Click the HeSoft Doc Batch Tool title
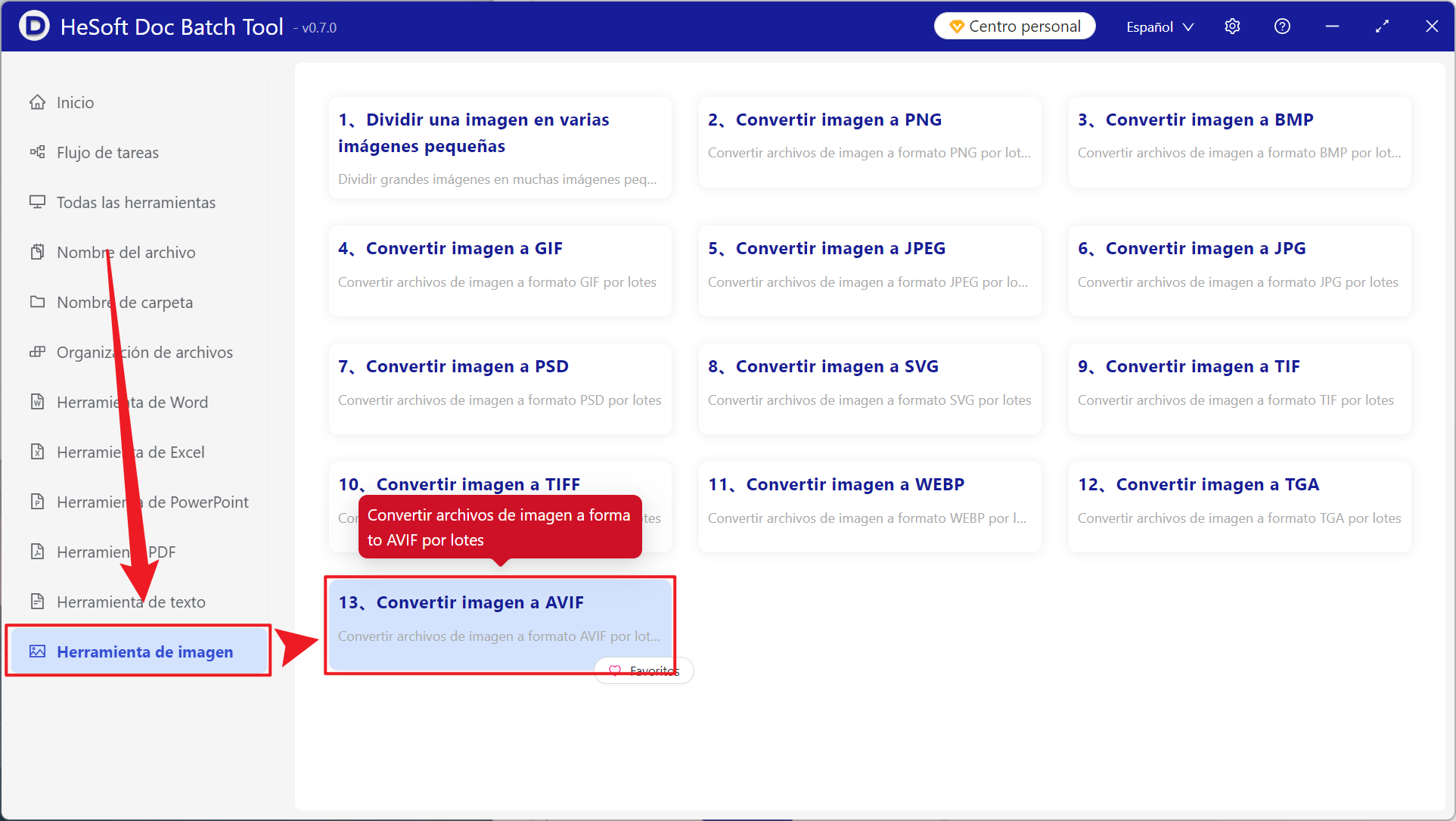The width and height of the screenshot is (1456, 821). (172, 26)
